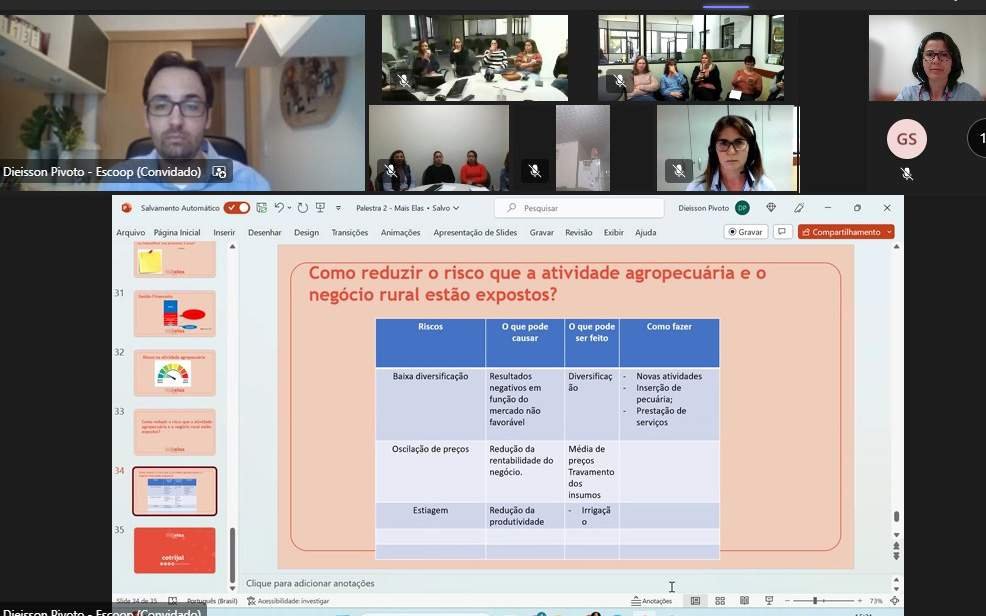Click the Save icon in quick access toolbar
Screen dimensions: 986x616
[261, 208]
